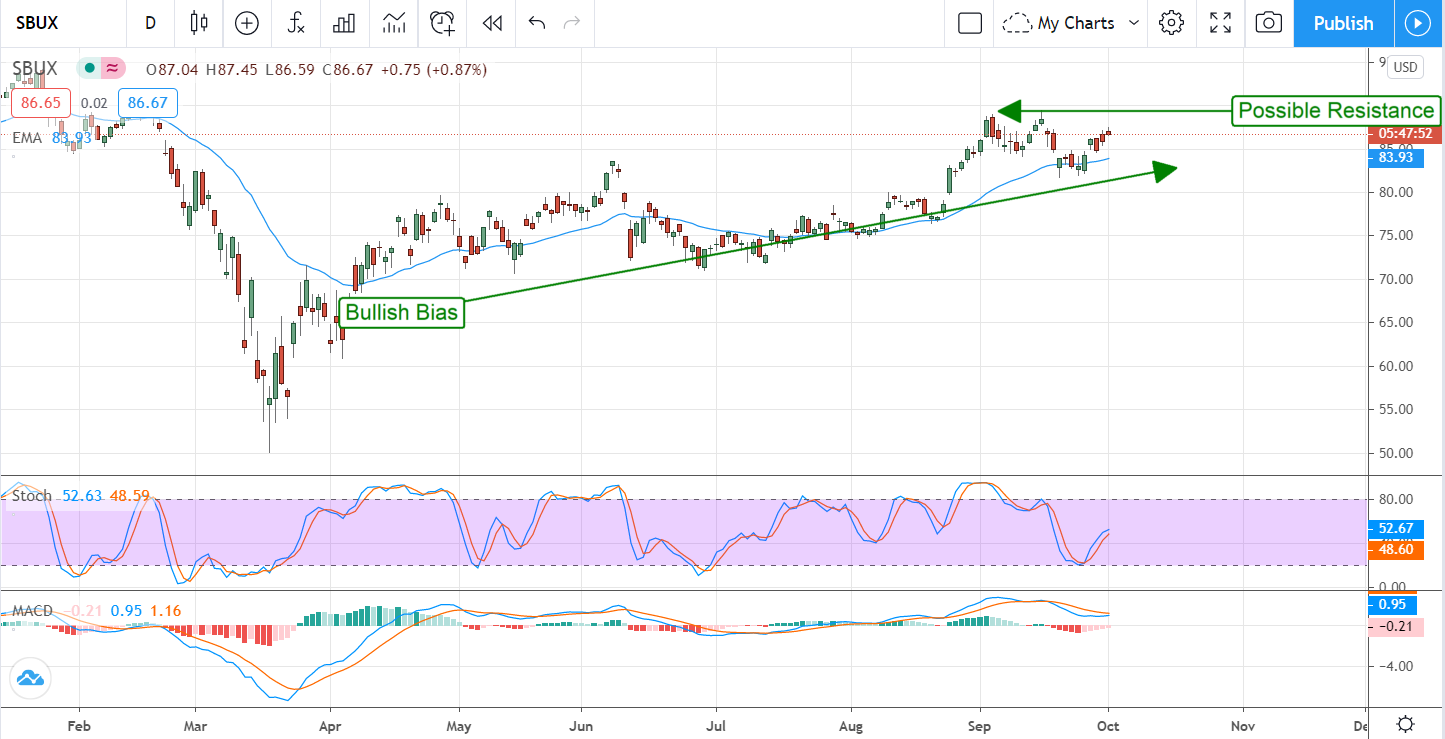The width and height of the screenshot is (1445, 739).
Task: Select the EMA indicator legend
Action: pos(27,138)
